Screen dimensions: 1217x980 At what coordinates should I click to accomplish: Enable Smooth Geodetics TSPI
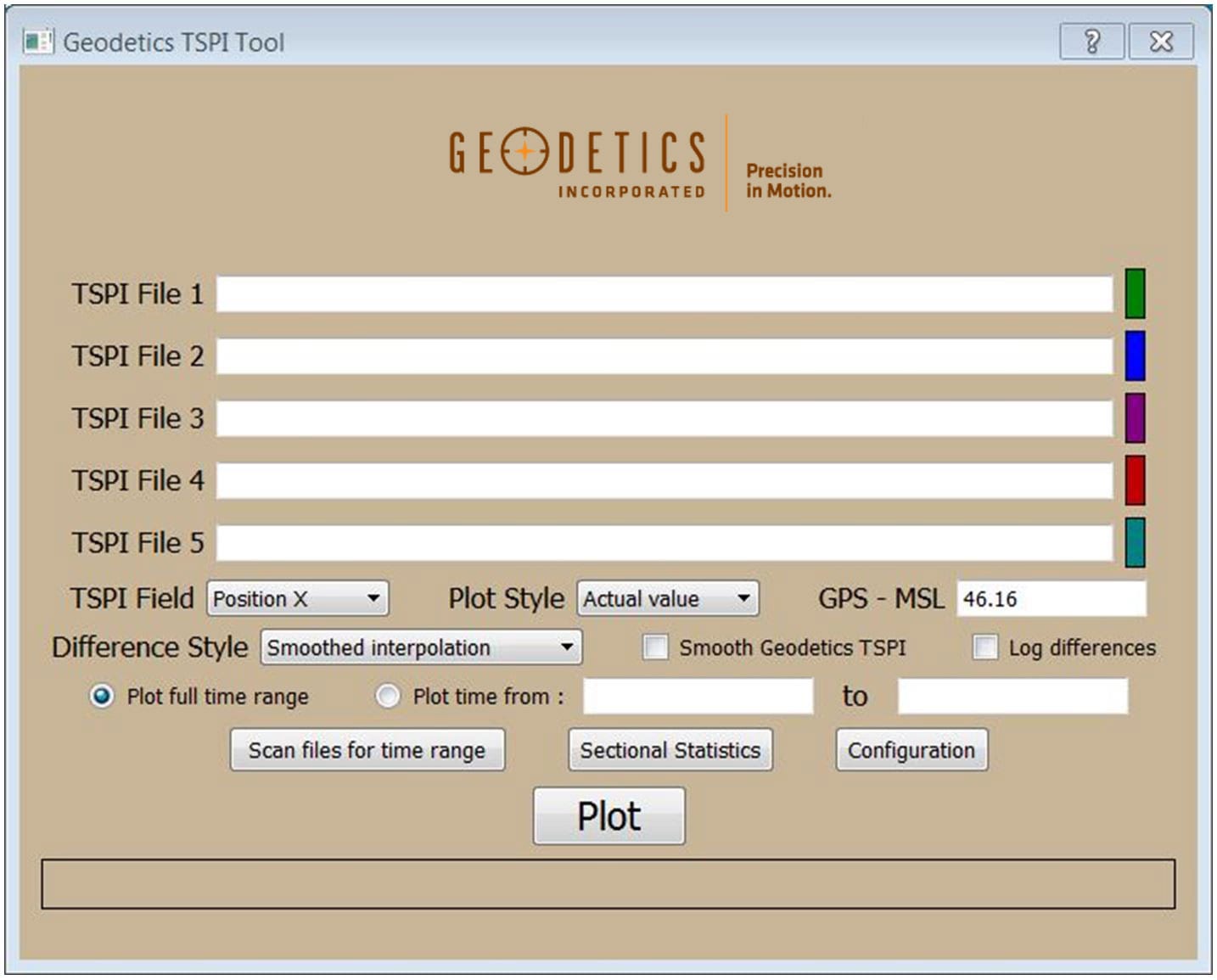click(x=653, y=647)
